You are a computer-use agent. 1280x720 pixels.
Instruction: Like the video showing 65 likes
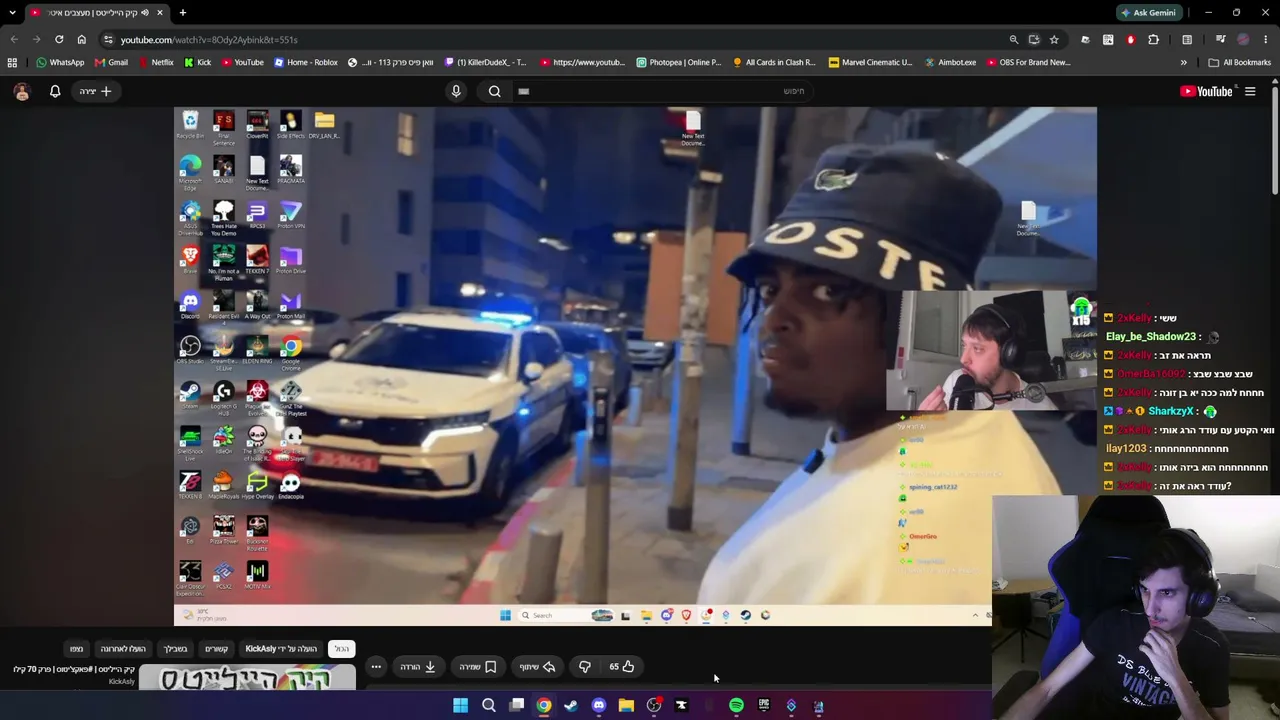(x=622, y=666)
